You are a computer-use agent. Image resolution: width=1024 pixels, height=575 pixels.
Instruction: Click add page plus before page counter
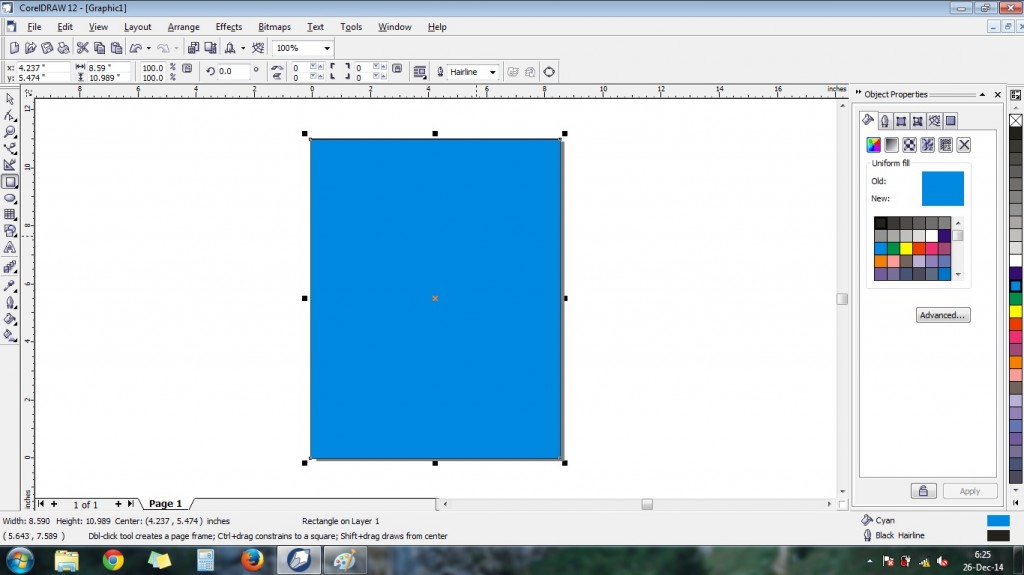pyautogui.click(x=54, y=504)
